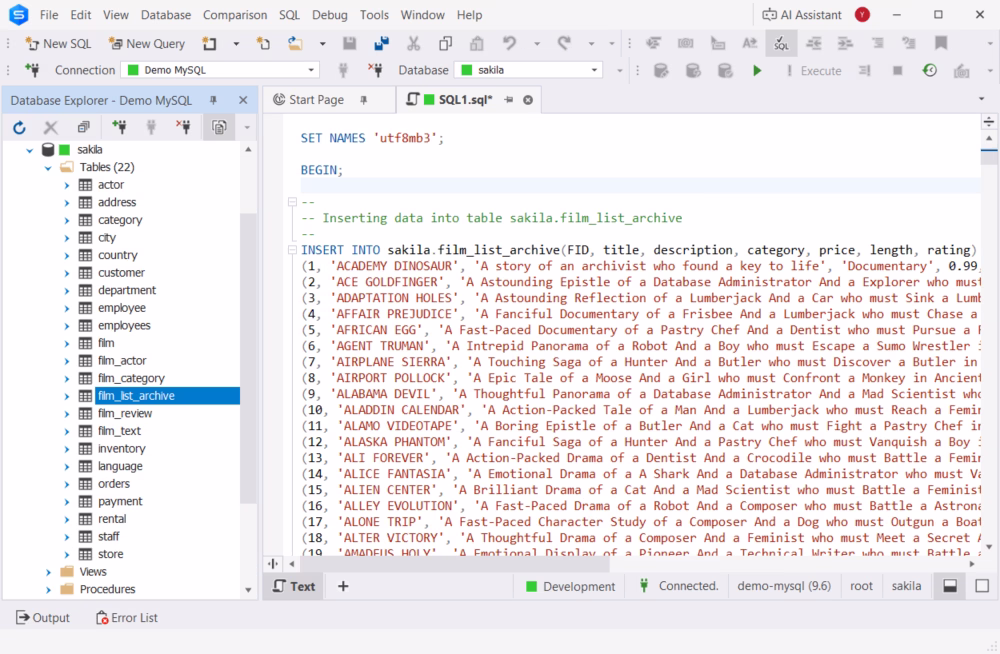
Task: Expand the Views folder
Action: tap(48, 572)
